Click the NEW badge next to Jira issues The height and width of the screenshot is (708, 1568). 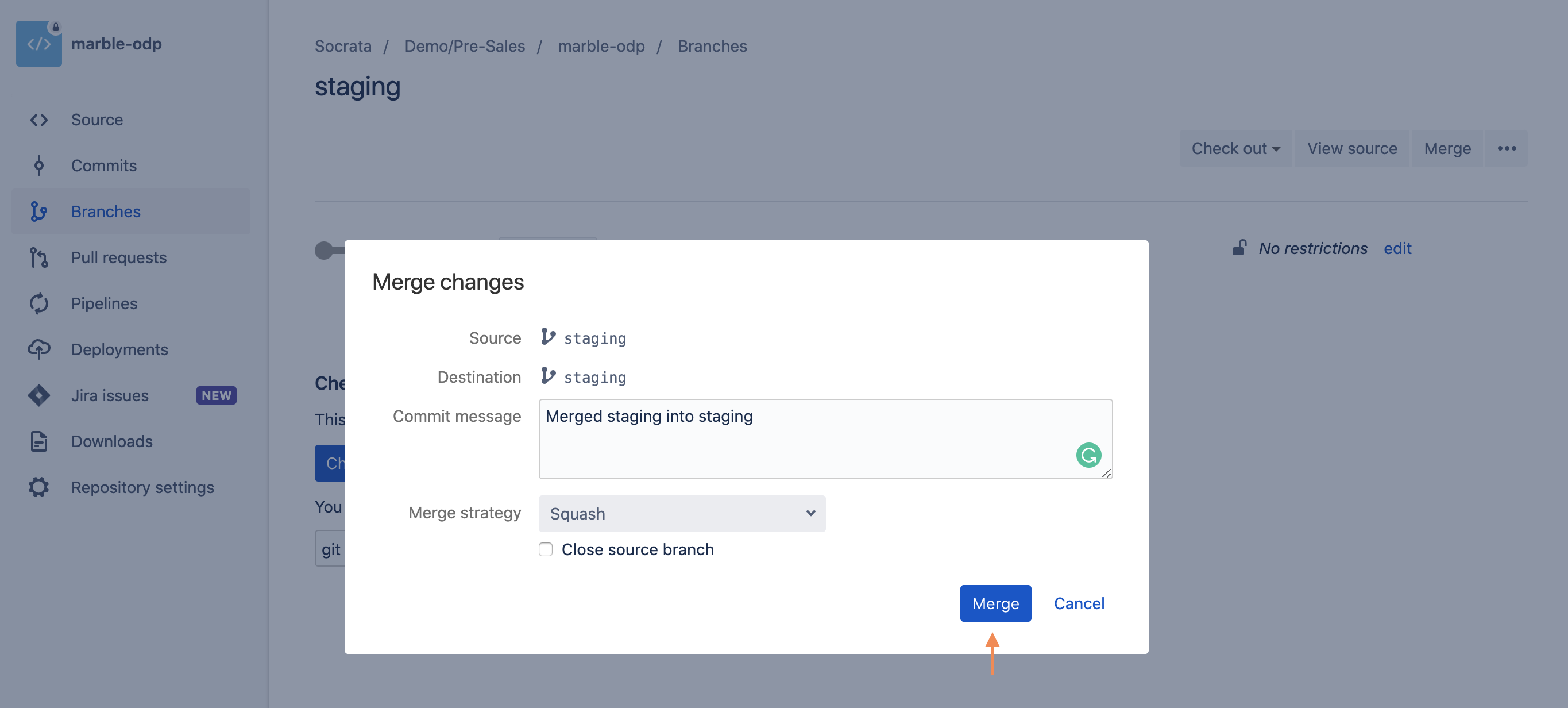click(x=216, y=395)
